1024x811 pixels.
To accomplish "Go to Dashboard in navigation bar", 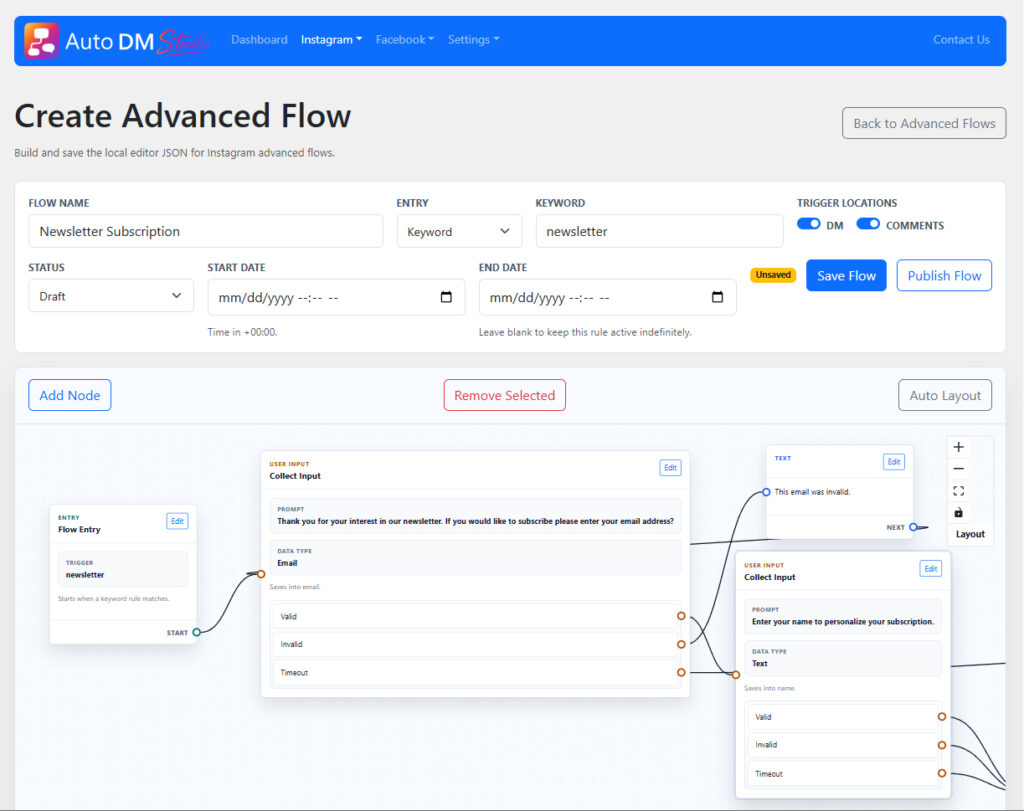I will (259, 40).
